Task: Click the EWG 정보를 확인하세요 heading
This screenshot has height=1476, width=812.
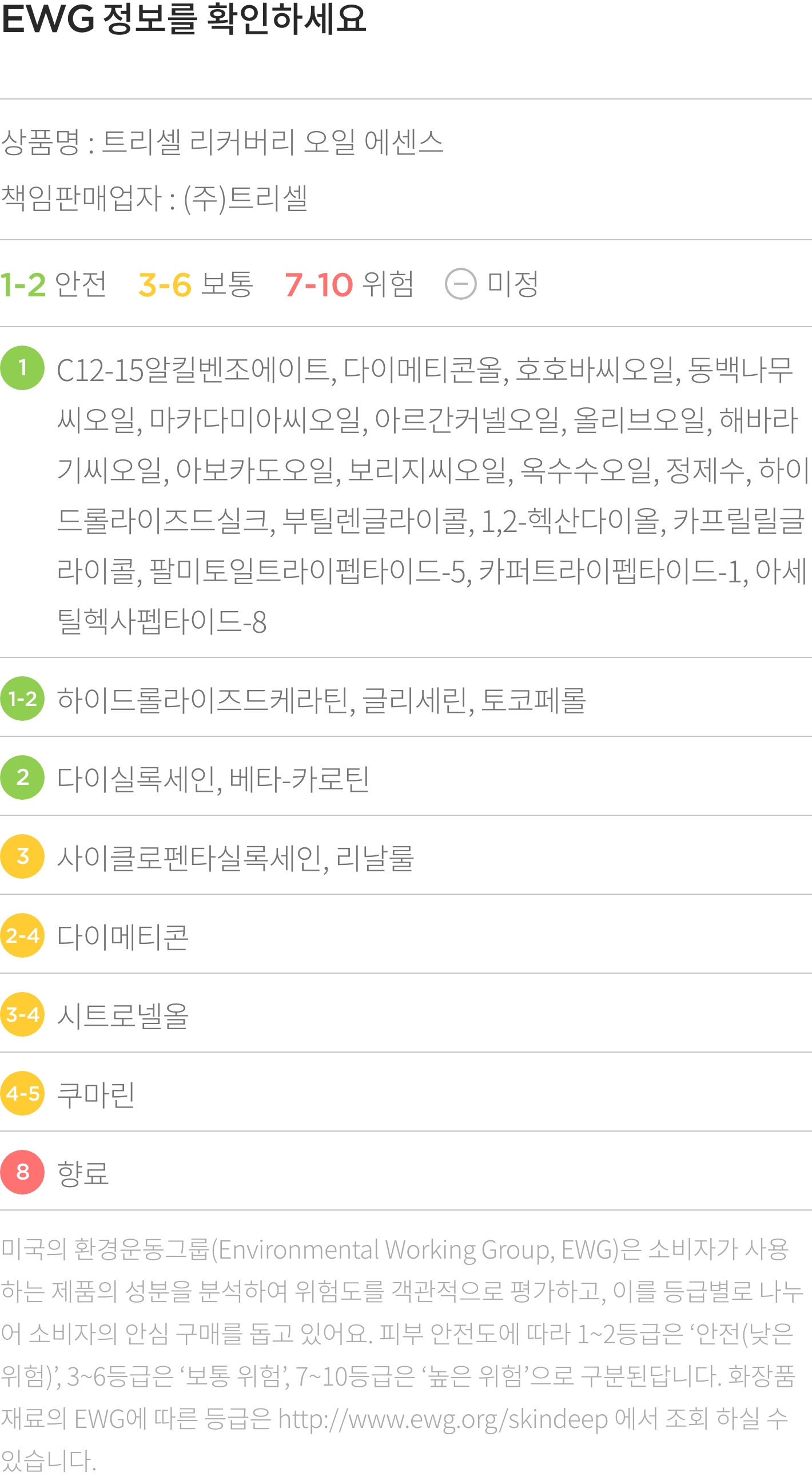Action: (184, 18)
